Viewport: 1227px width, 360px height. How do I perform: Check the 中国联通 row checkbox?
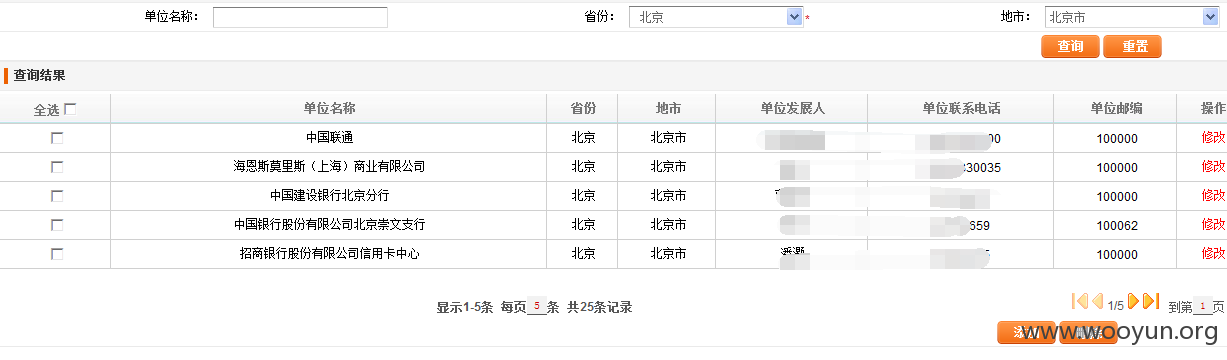pyautogui.click(x=57, y=138)
